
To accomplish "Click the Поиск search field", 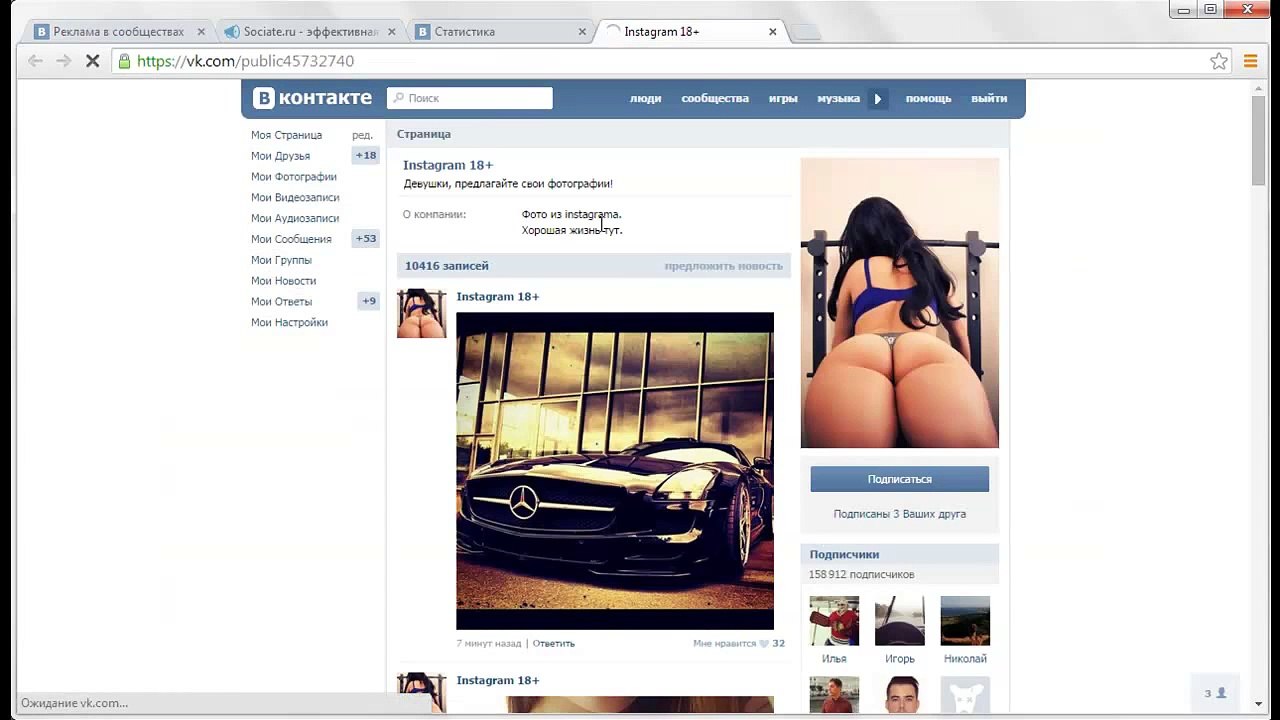I will (470, 98).
